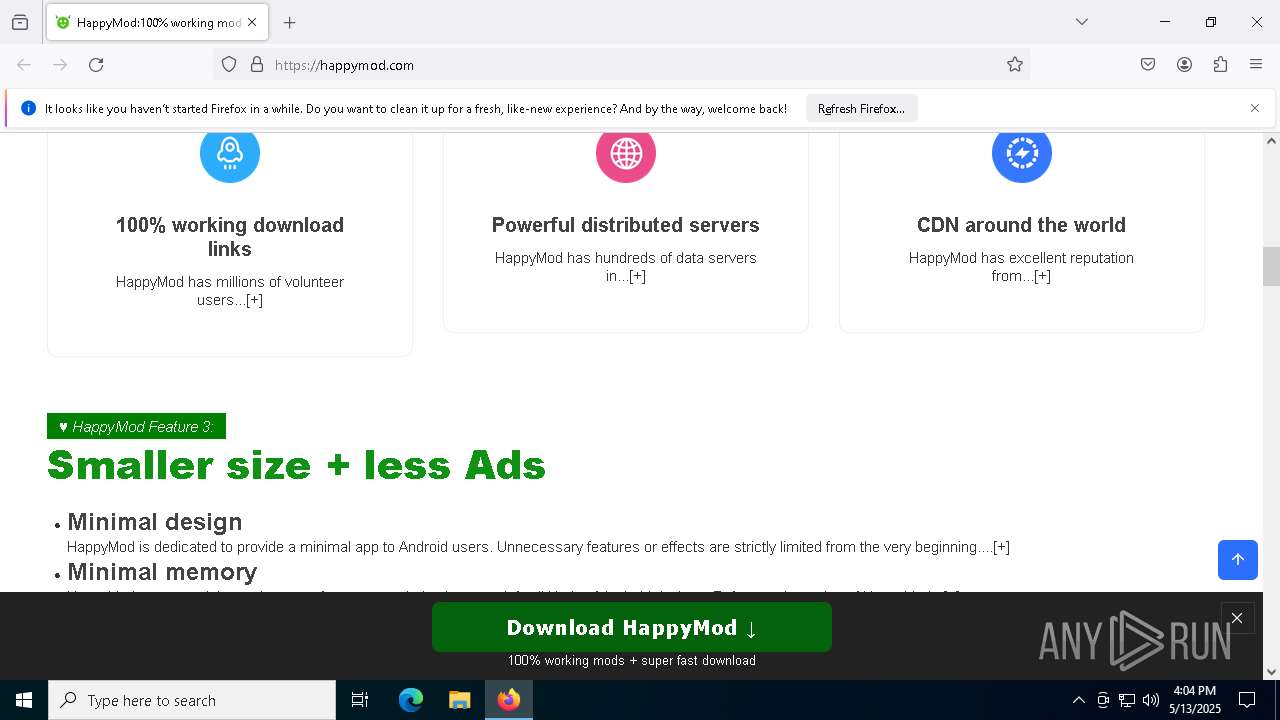Expand the '[+]' after data servers text
The width and height of the screenshot is (1280, 720).
tap(637, 276)
